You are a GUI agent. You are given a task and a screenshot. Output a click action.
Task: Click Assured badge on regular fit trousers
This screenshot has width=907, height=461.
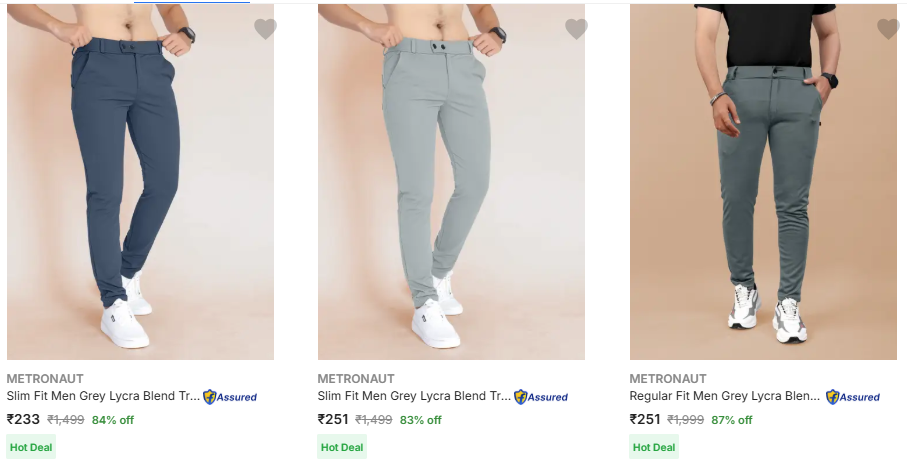[853, 397]
